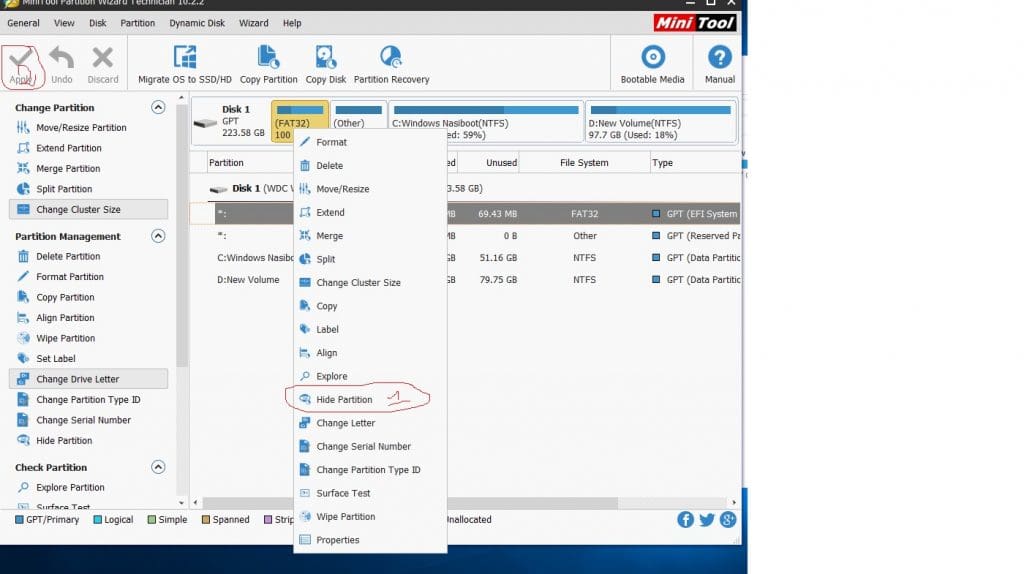Collapse the Change Partition section
1024x574 pixels.
158,107
